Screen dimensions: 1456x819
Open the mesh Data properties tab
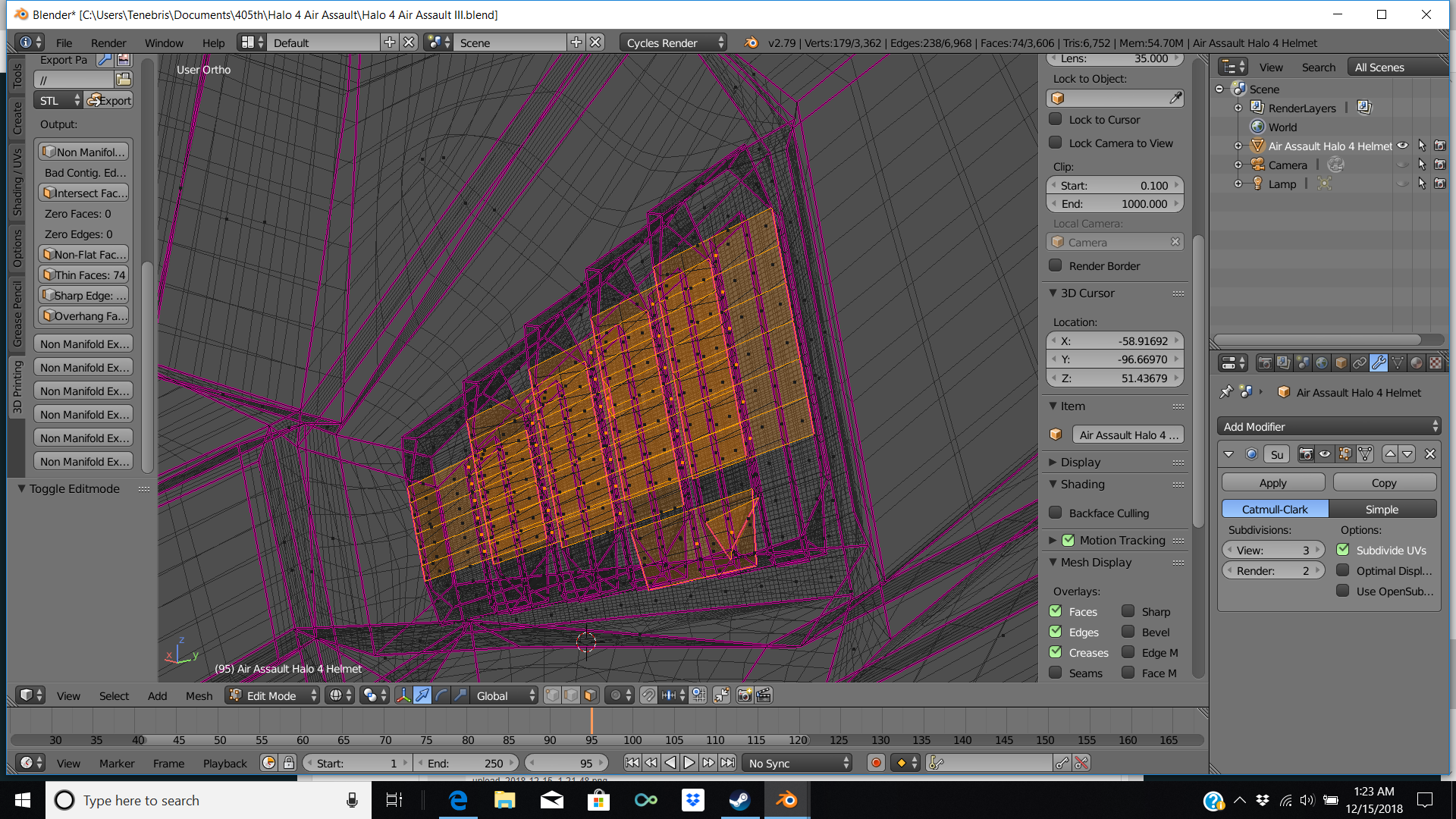[x=1398, y=363]
